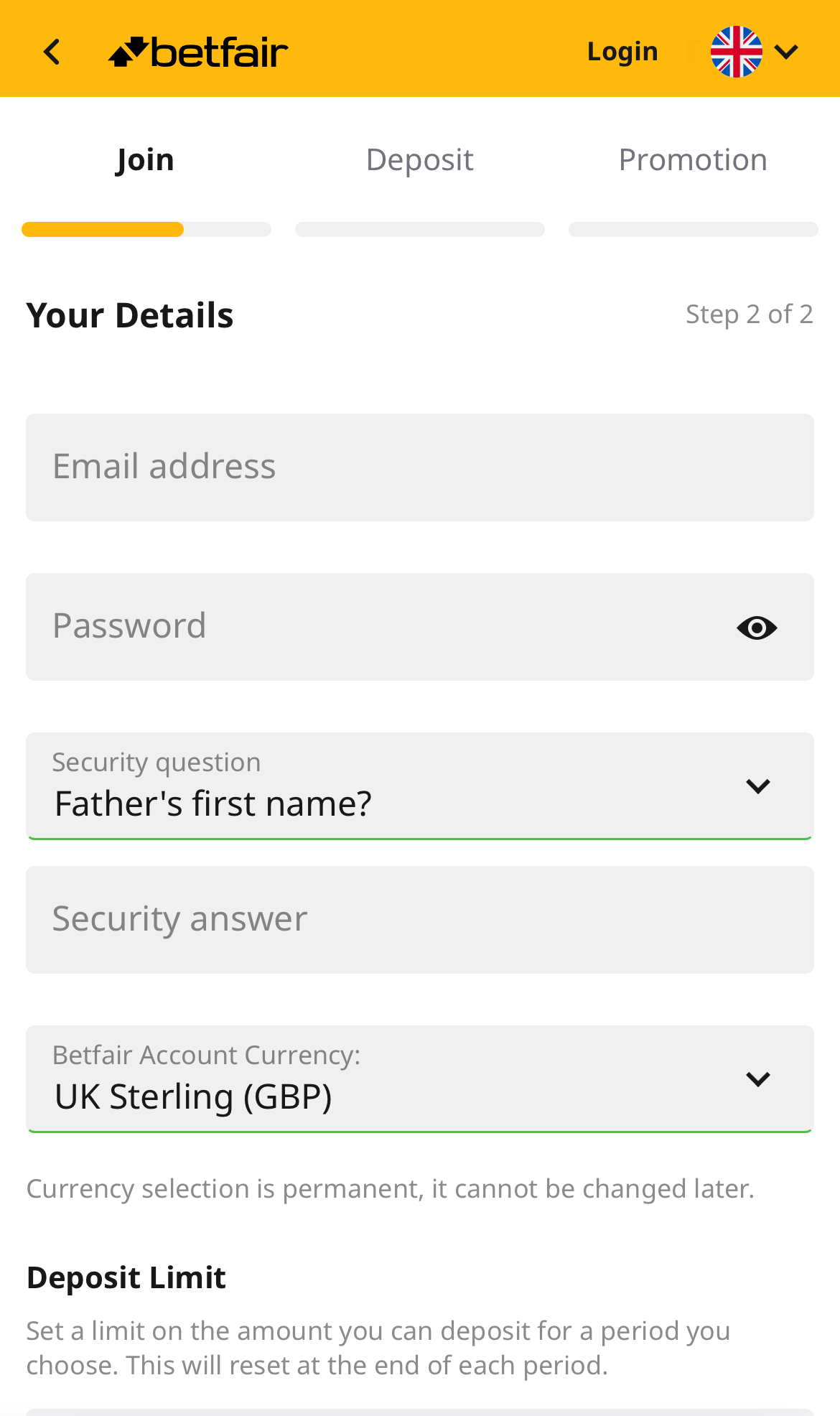The width and height of the screenshot is (840, 1416).
Task: Open the Betfair Account Currency dropdown
Action: click(419, 1078)
